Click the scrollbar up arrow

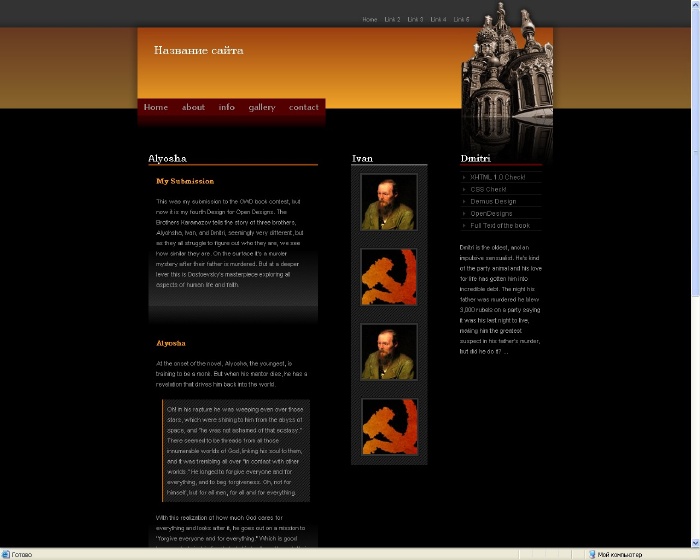coord(696,4)
